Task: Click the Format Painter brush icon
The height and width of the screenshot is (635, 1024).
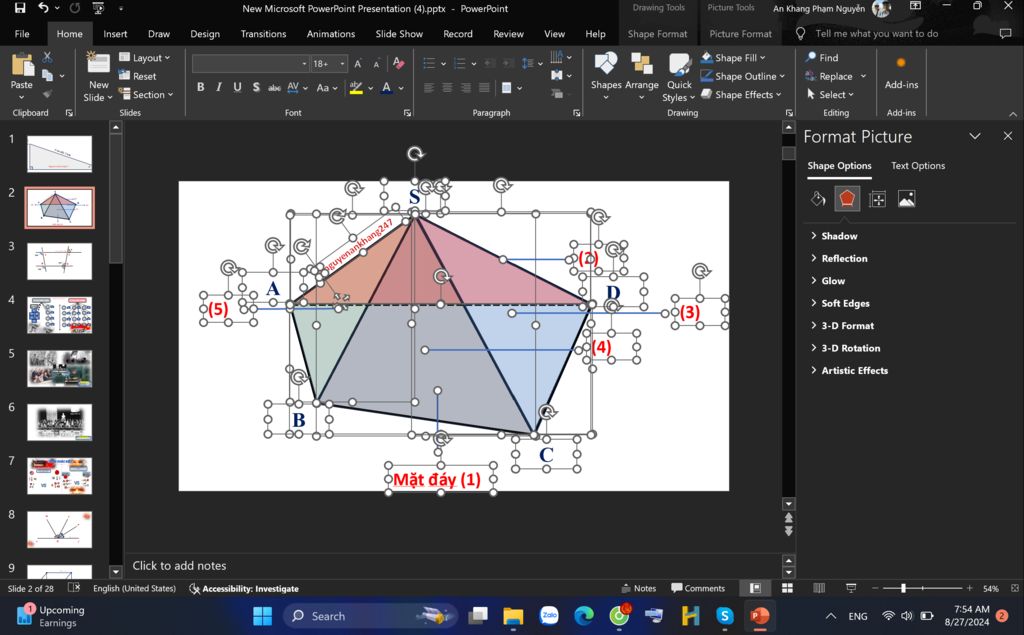Action: (47, 91)
